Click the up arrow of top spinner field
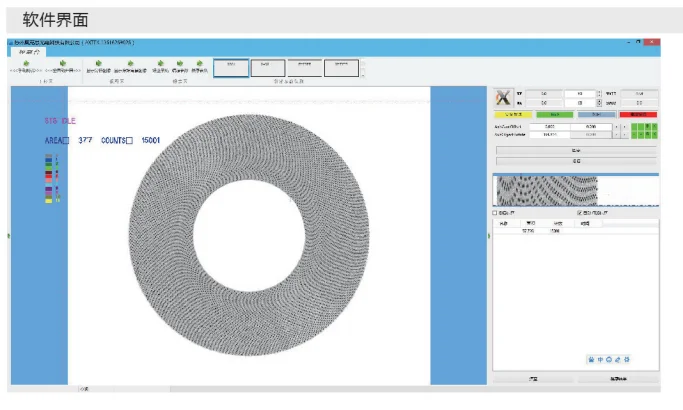This screenshot has width=683, height=410. 598,91
